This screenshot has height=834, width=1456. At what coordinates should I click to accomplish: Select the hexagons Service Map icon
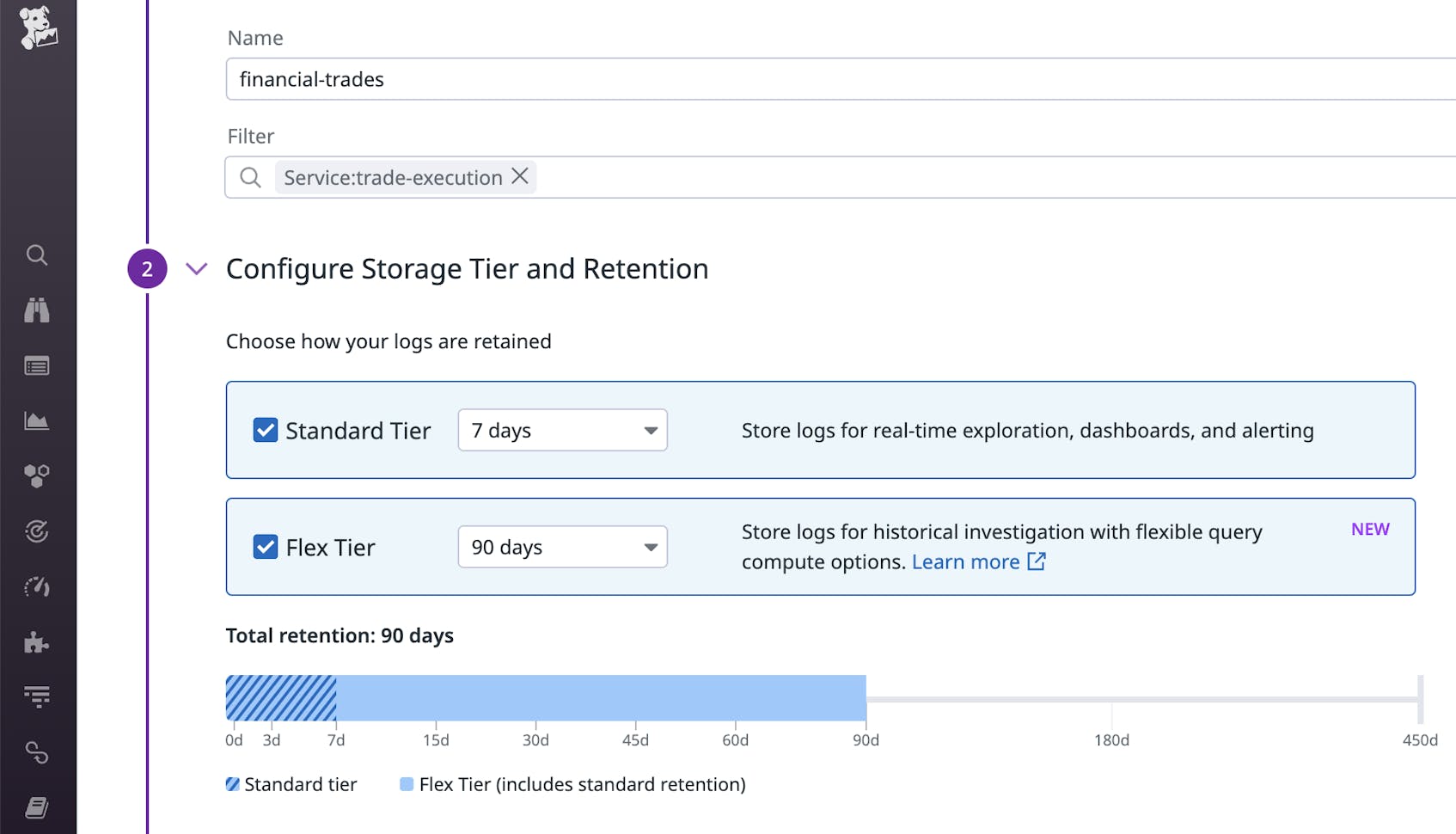[38, 475]
